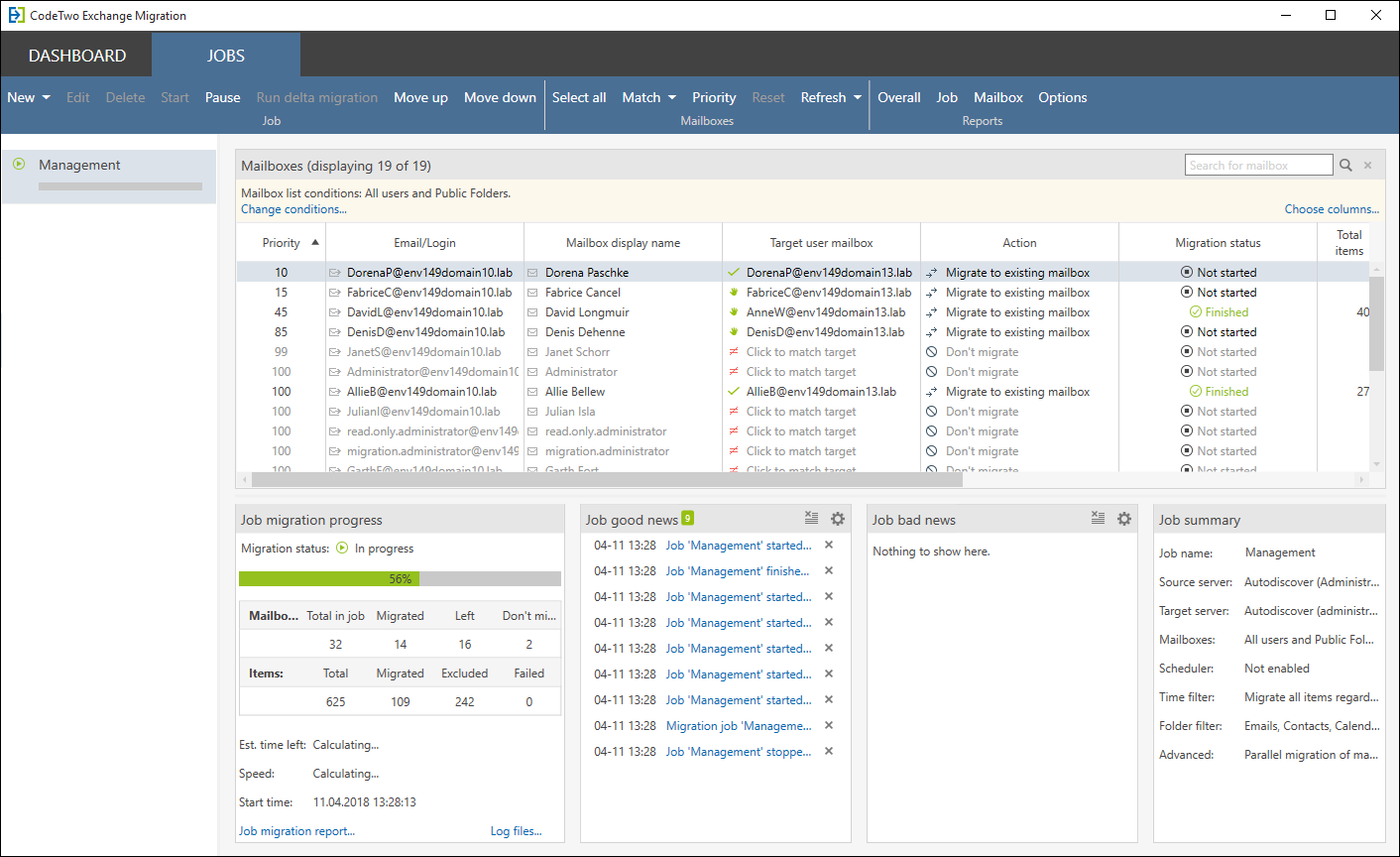Click vertical scrollbar of mailbox list
This screenshot has height=857, width=1400.
click(1376, 323)
